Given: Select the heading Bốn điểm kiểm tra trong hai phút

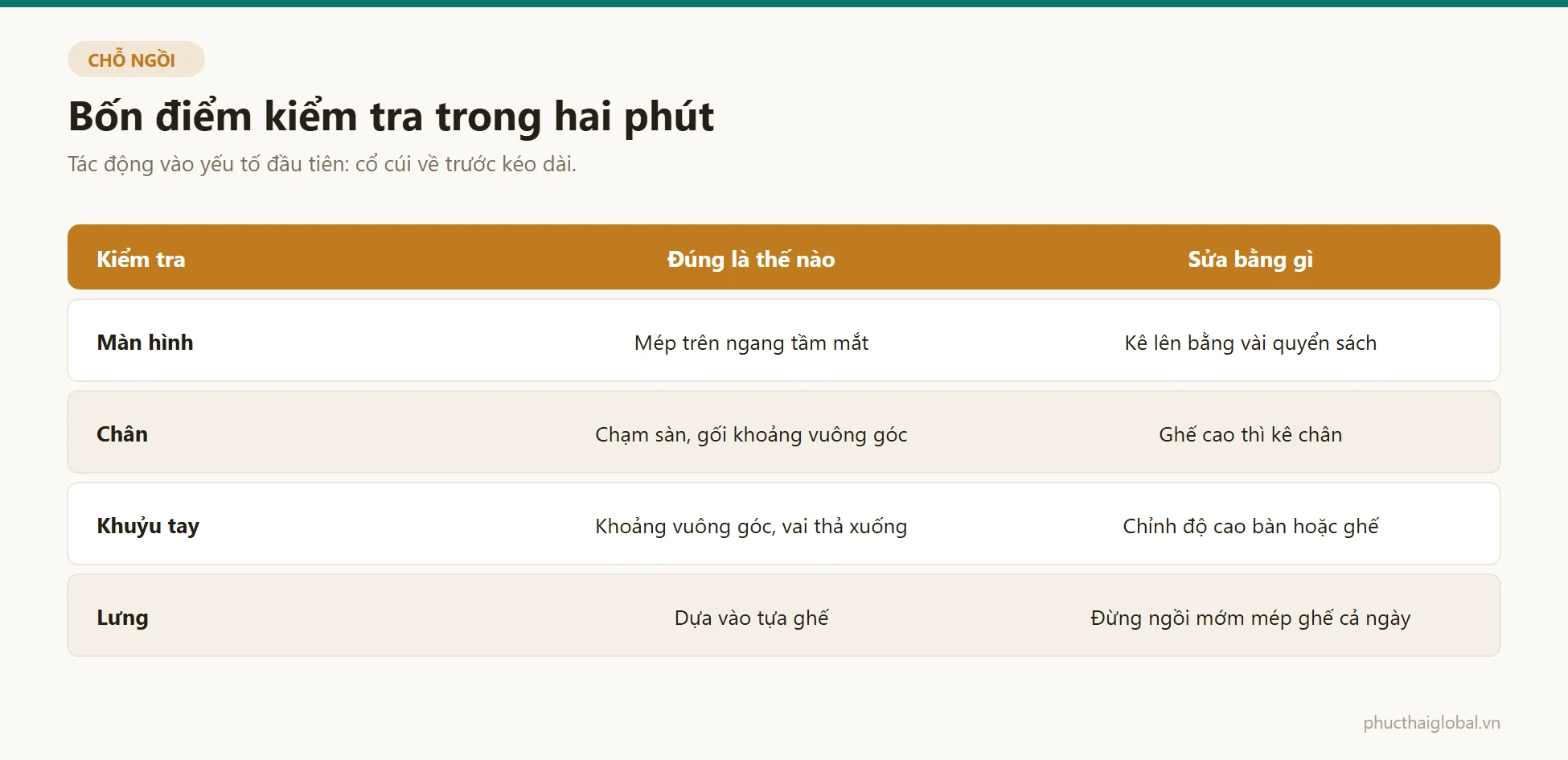Looking at the screenshot, I should point(391,117).
